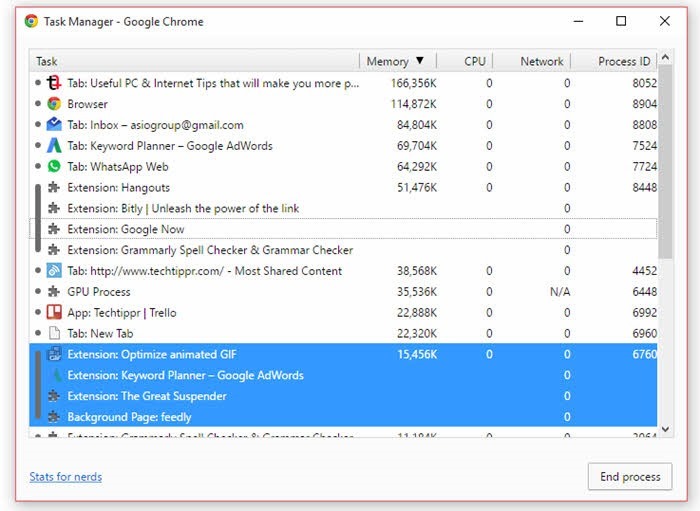Select Extension: Google Now row
Screen dimensions: 700x511
(343, 229)
